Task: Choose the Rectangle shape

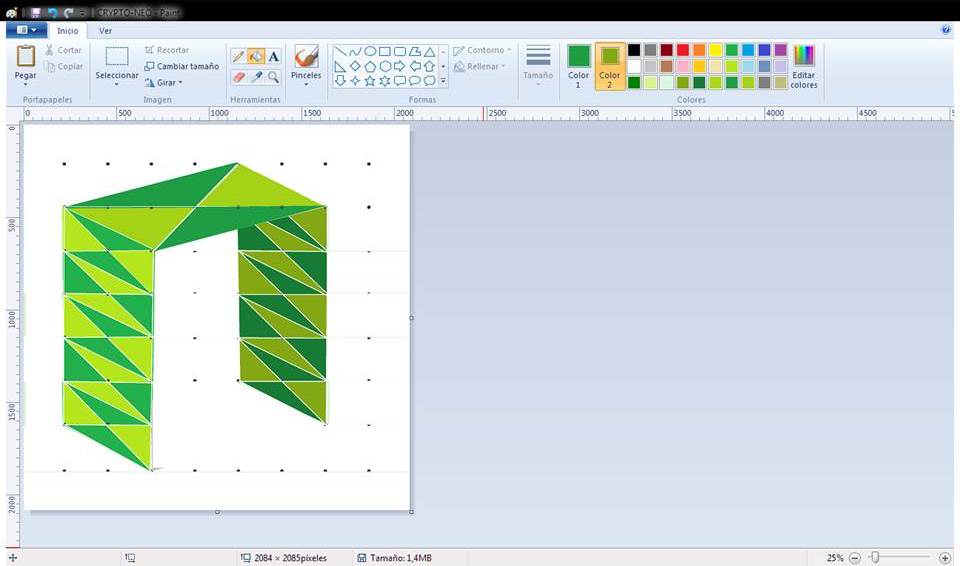Action: [x=385, y=51]
